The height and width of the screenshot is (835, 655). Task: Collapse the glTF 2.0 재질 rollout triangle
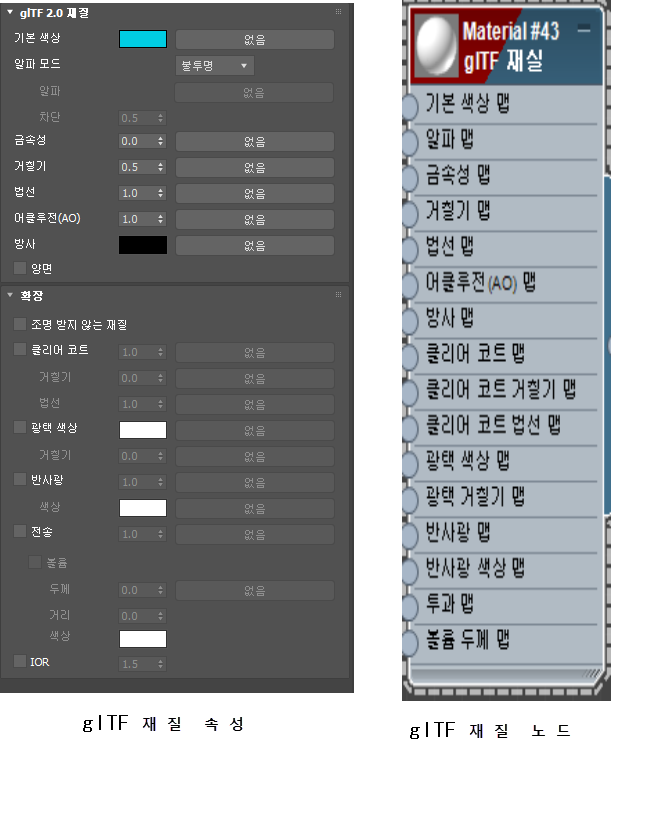[10, 12]
